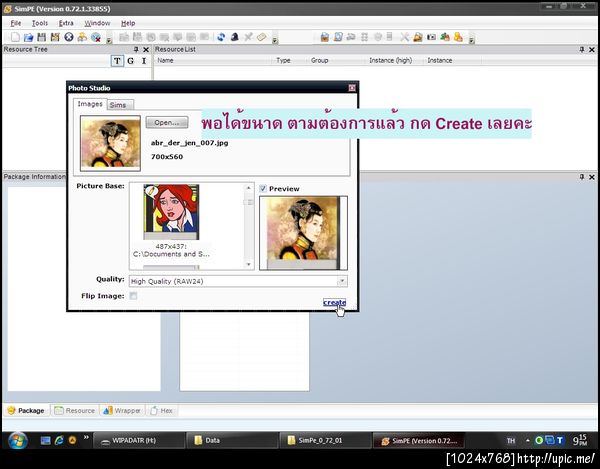Click the camera Photo Studio toolbar icon
The height and width of the screenshot is (469, 600).
click(432, 37)
